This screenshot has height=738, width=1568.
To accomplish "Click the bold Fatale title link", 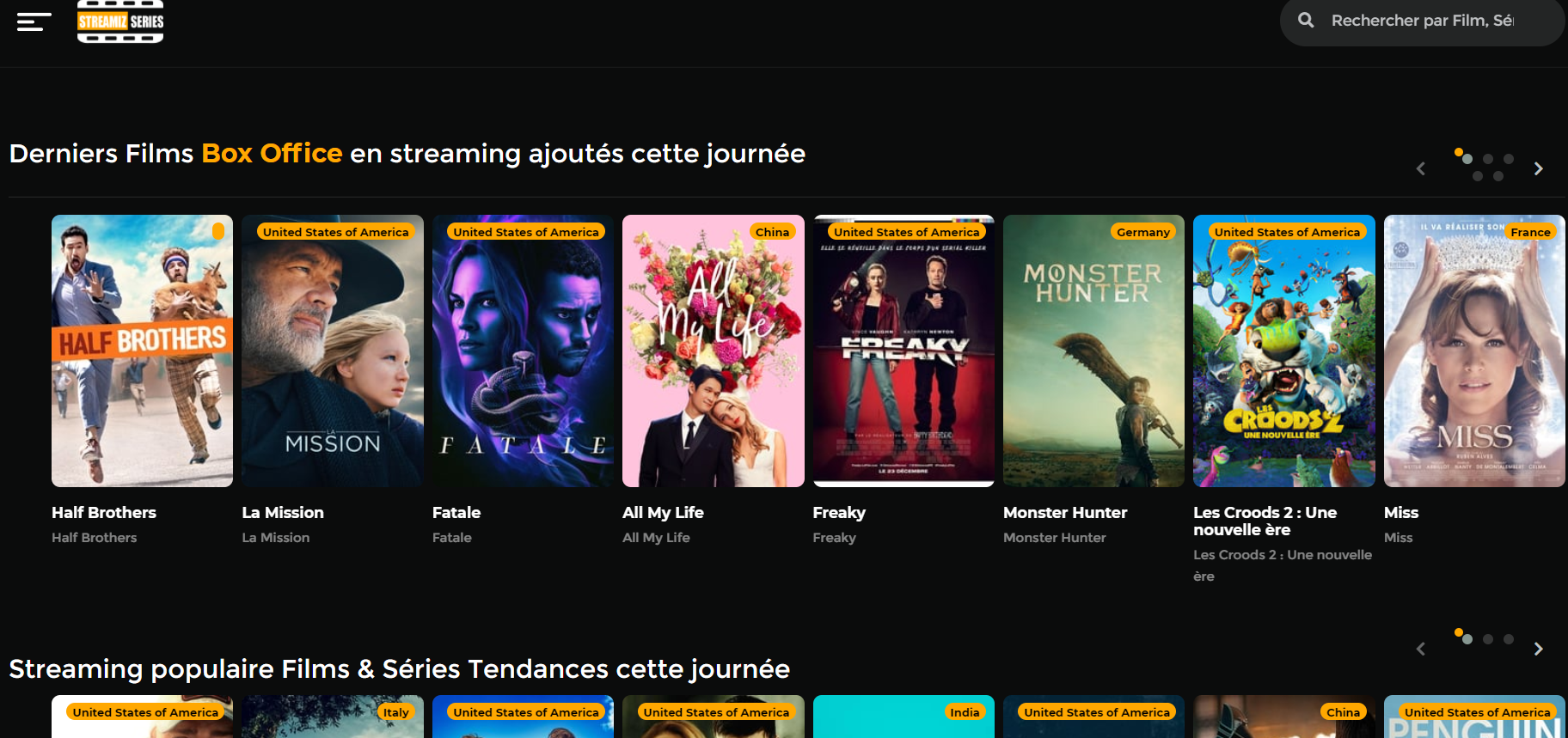I will pos(456,513).
